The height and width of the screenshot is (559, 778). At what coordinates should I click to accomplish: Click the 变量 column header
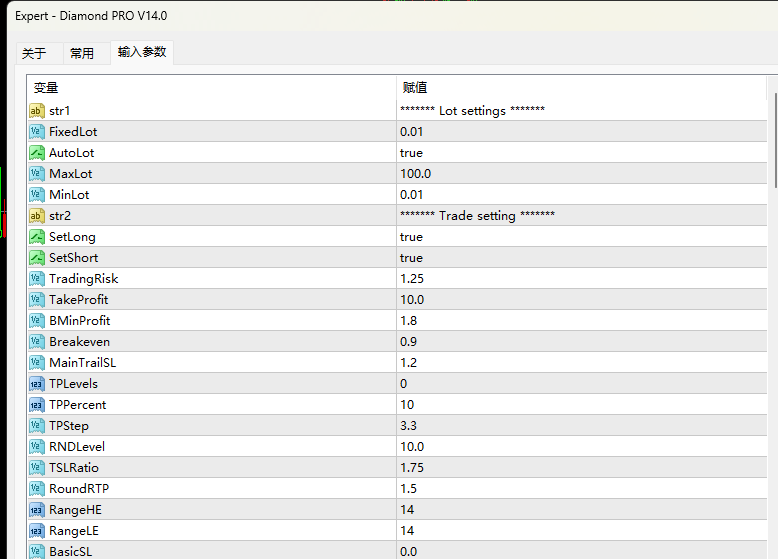click(x=46, y=88)
